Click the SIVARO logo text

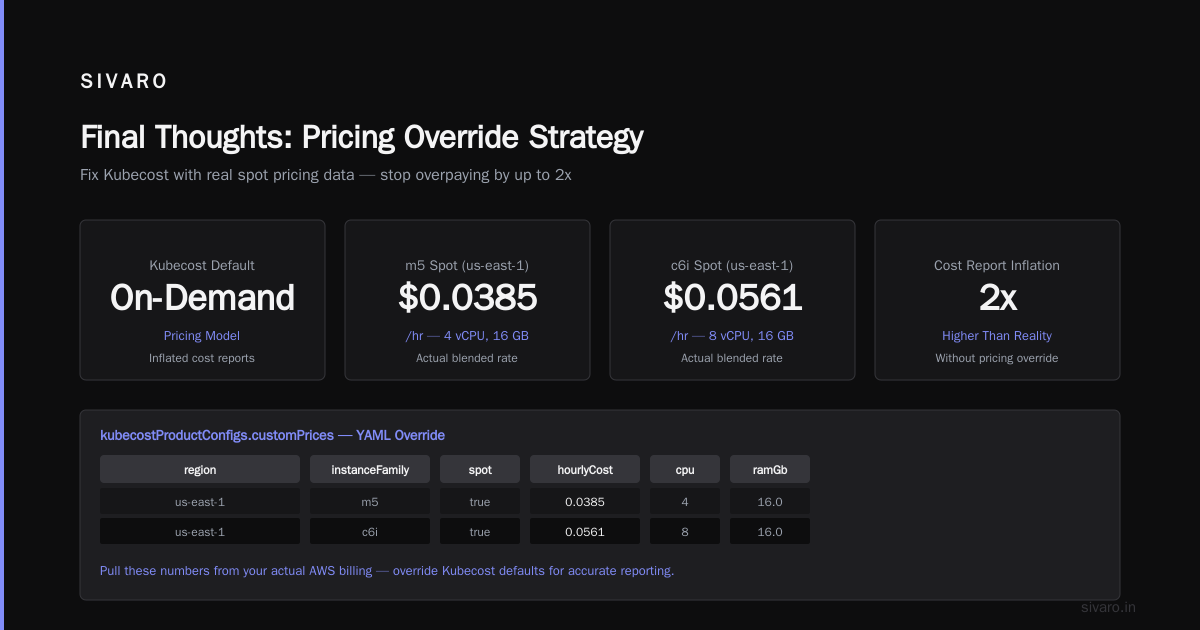124,82
